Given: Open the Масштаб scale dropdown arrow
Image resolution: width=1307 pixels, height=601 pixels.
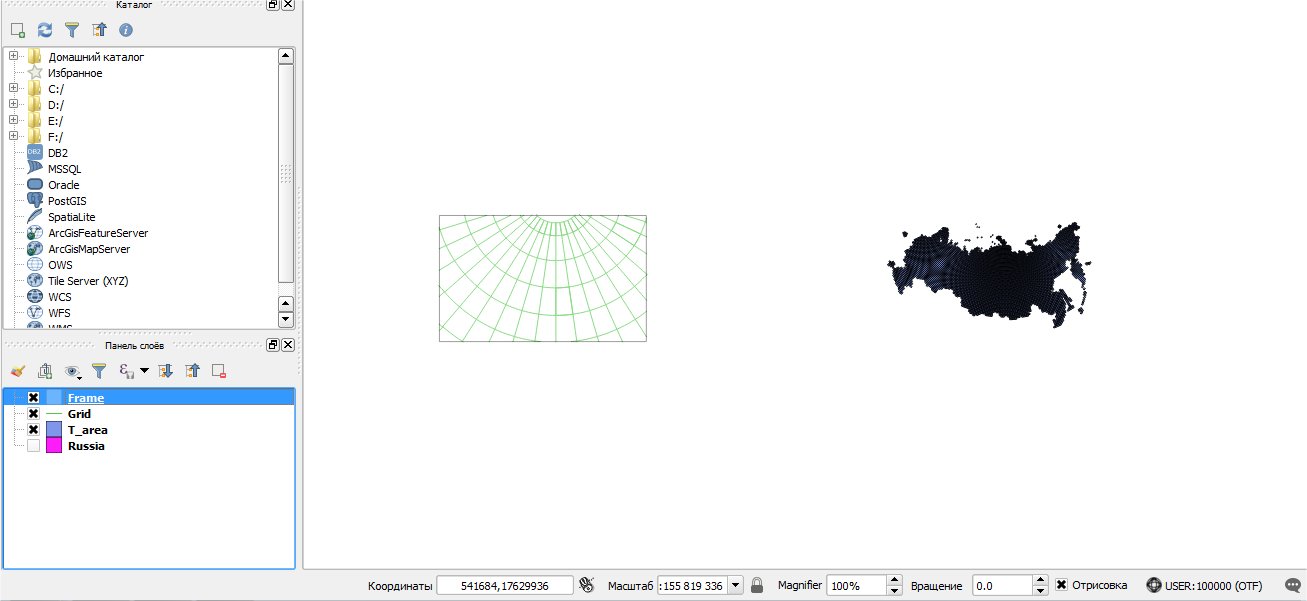Looking at the screenshot, I should coord(736,586).
